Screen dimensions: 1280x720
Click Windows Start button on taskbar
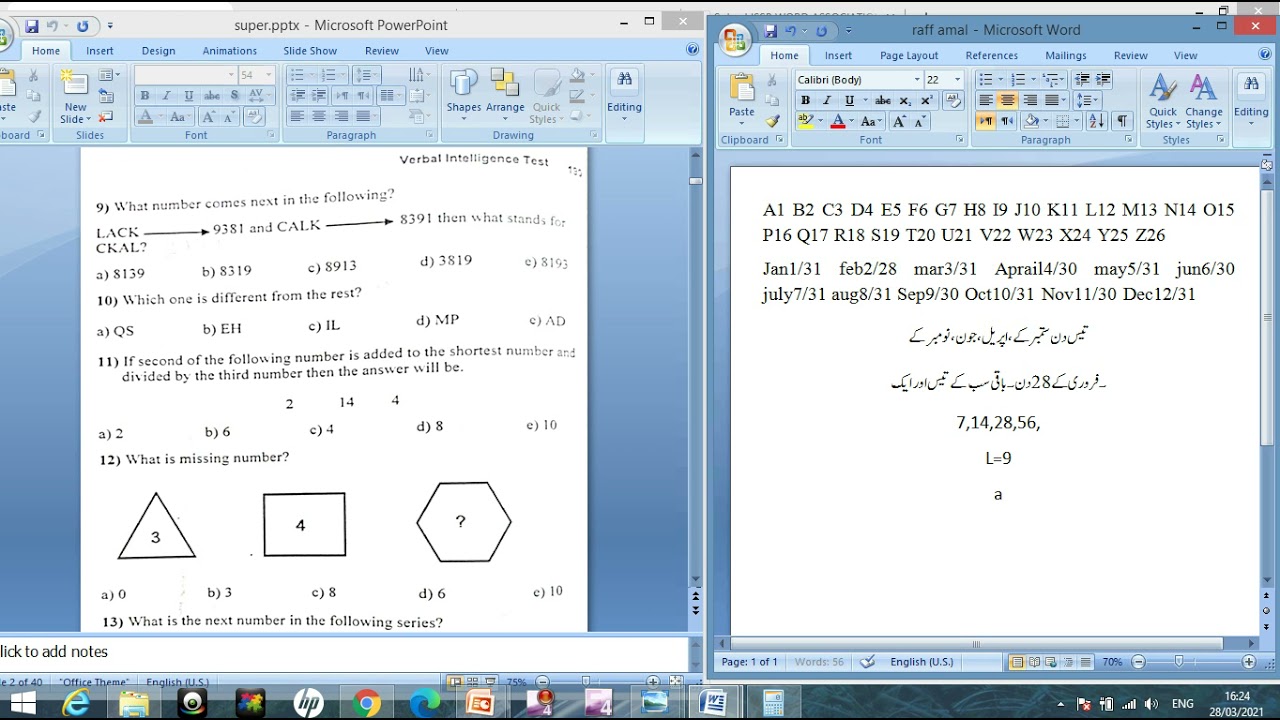(x=21, y=704)
